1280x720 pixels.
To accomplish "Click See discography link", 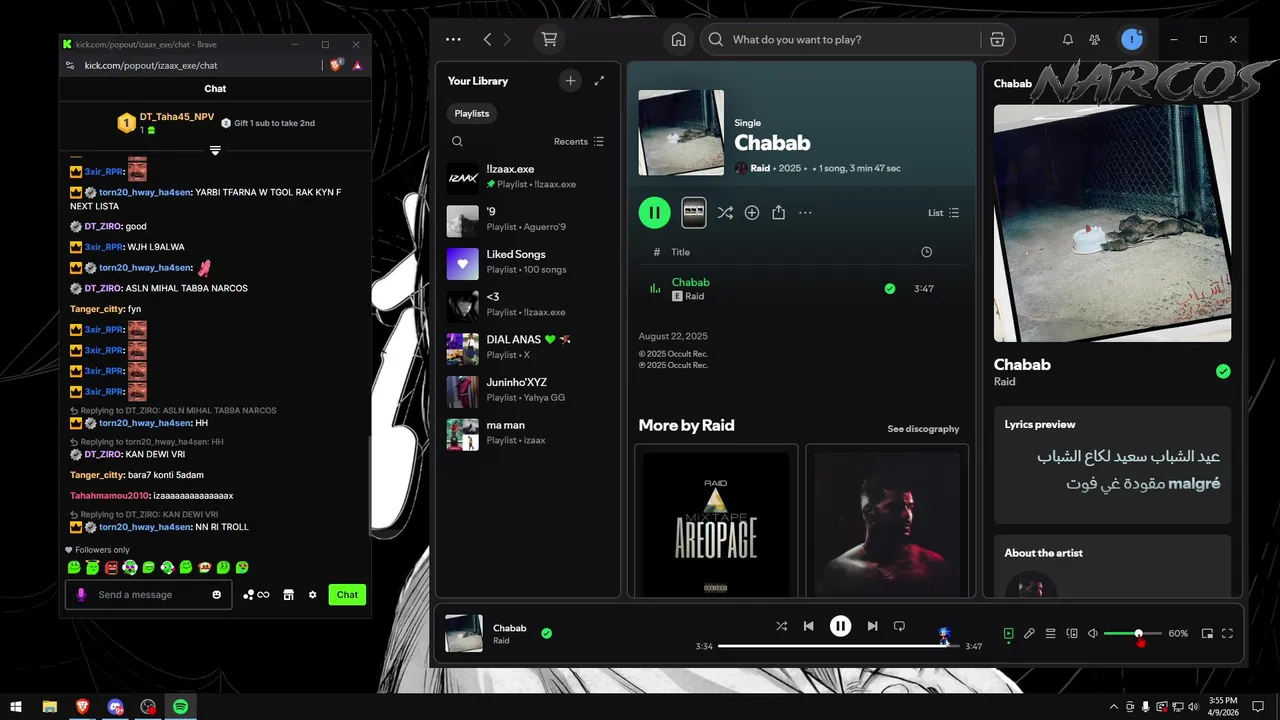I will pyautogui.click(x=923, y=429).
